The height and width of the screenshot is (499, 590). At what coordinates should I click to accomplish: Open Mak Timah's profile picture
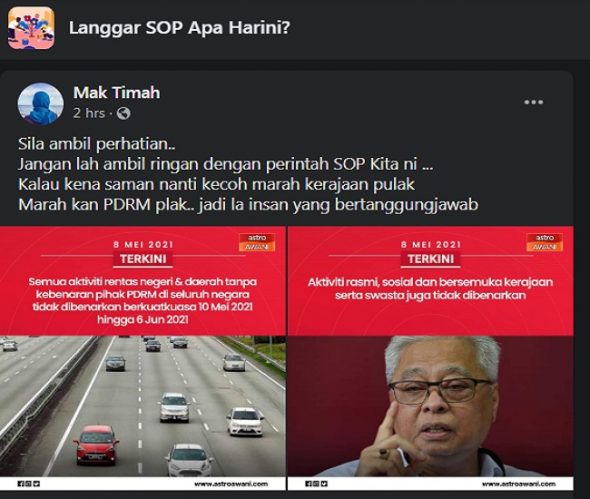click(x=40, y=103)
